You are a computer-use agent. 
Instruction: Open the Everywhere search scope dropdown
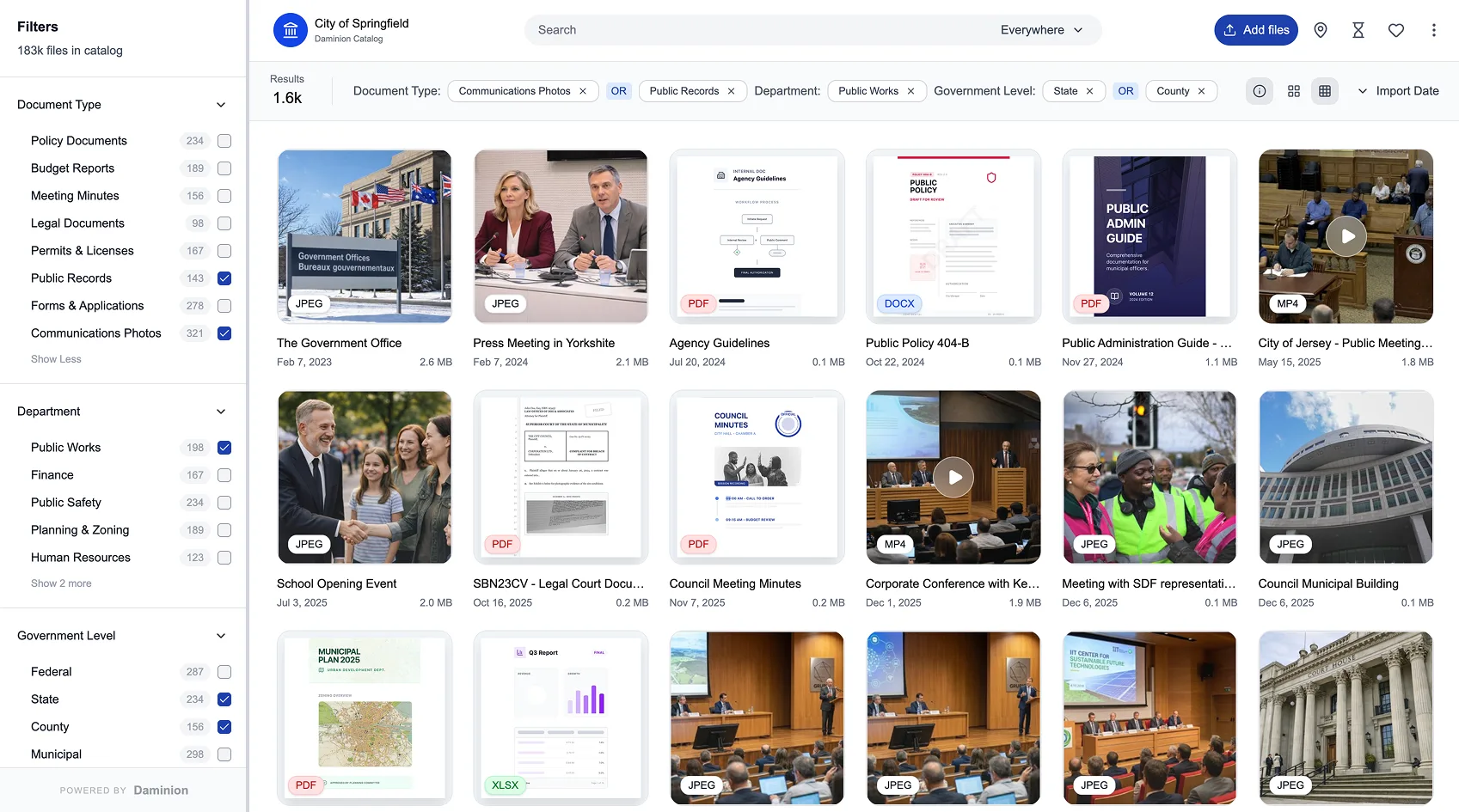point(1040,30)
